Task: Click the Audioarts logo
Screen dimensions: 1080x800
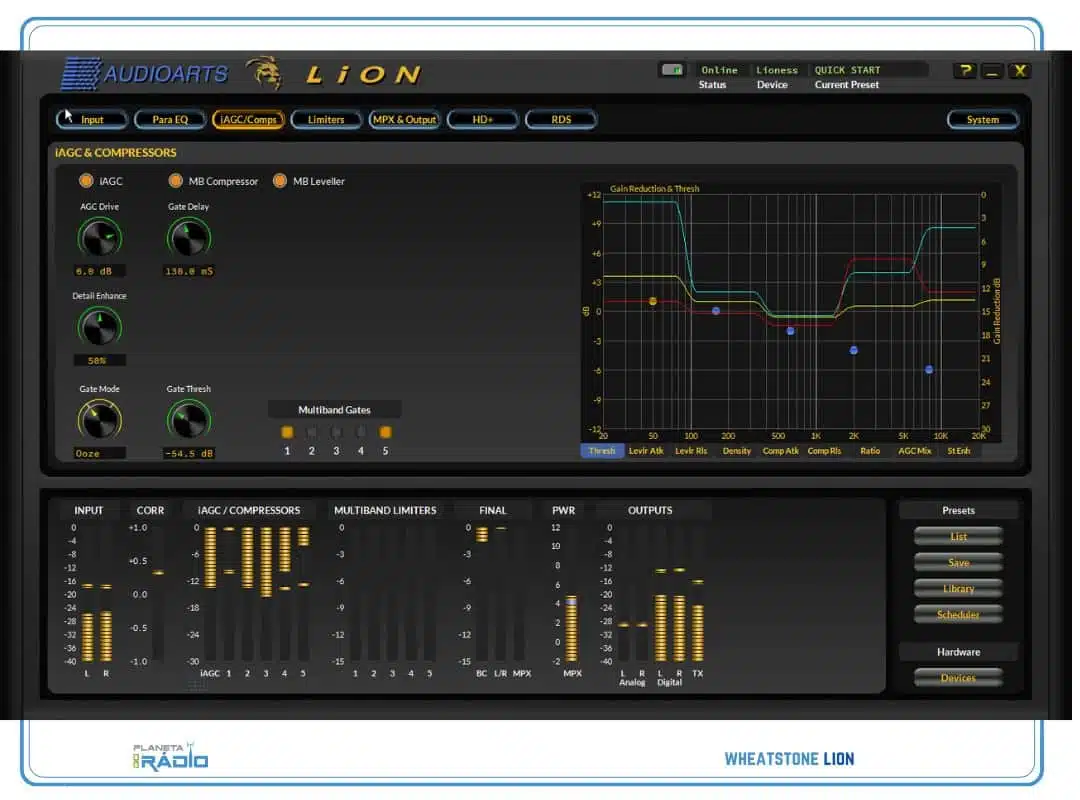Action: point(145,74)
